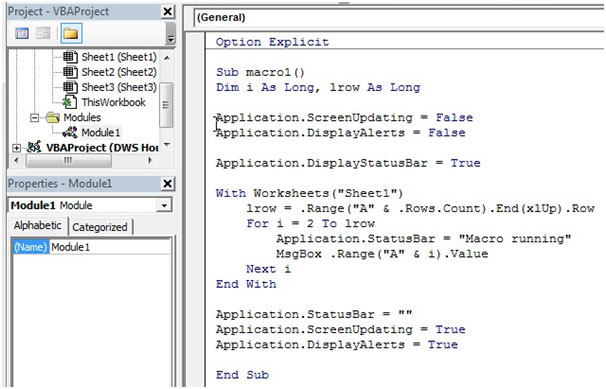The height and width of the screenshot is (389, 606).
Task: Open the Project toolbar overflow options arrow
Action: click(x=170, y=38)
